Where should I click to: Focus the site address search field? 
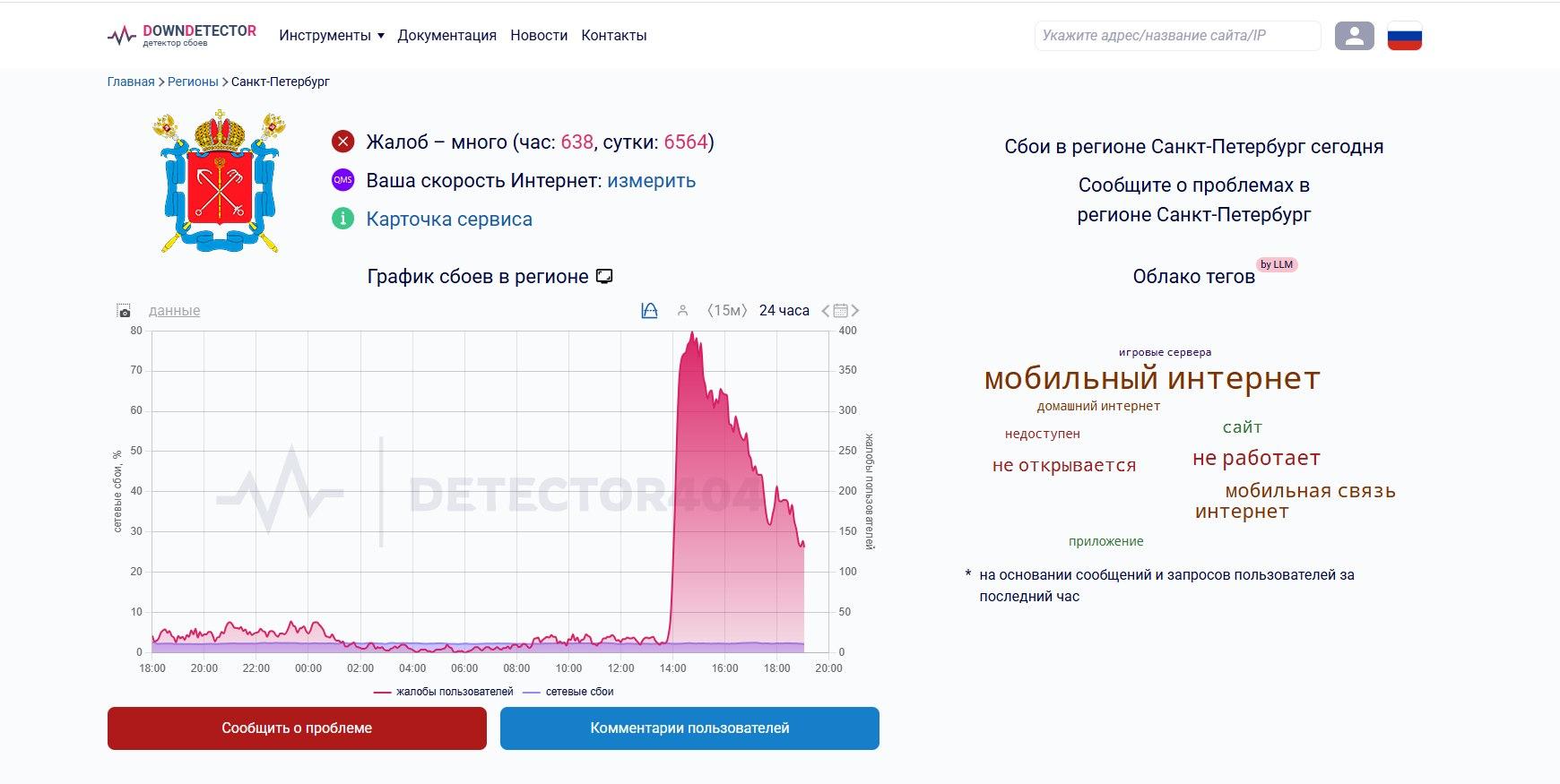coord(1176,36)
